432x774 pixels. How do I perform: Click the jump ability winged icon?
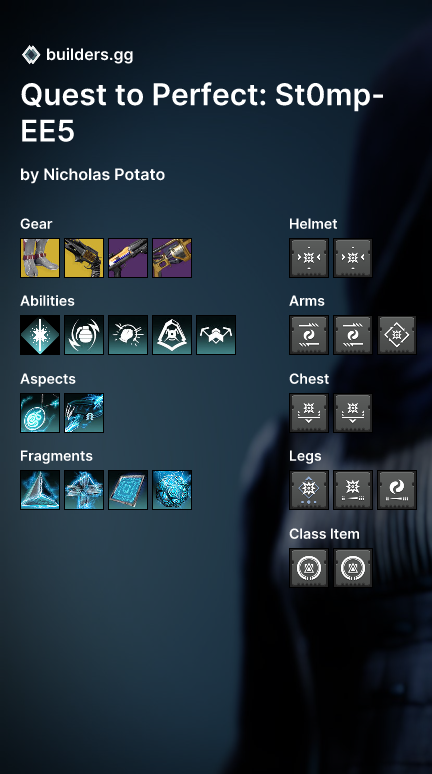coord(216,335)
